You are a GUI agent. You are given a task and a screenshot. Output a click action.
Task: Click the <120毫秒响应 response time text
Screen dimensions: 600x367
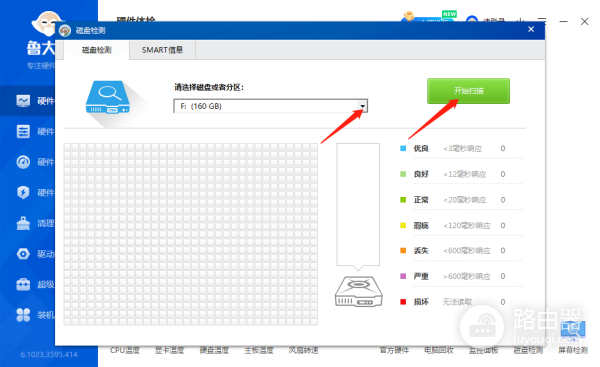(x=466, y=225)
